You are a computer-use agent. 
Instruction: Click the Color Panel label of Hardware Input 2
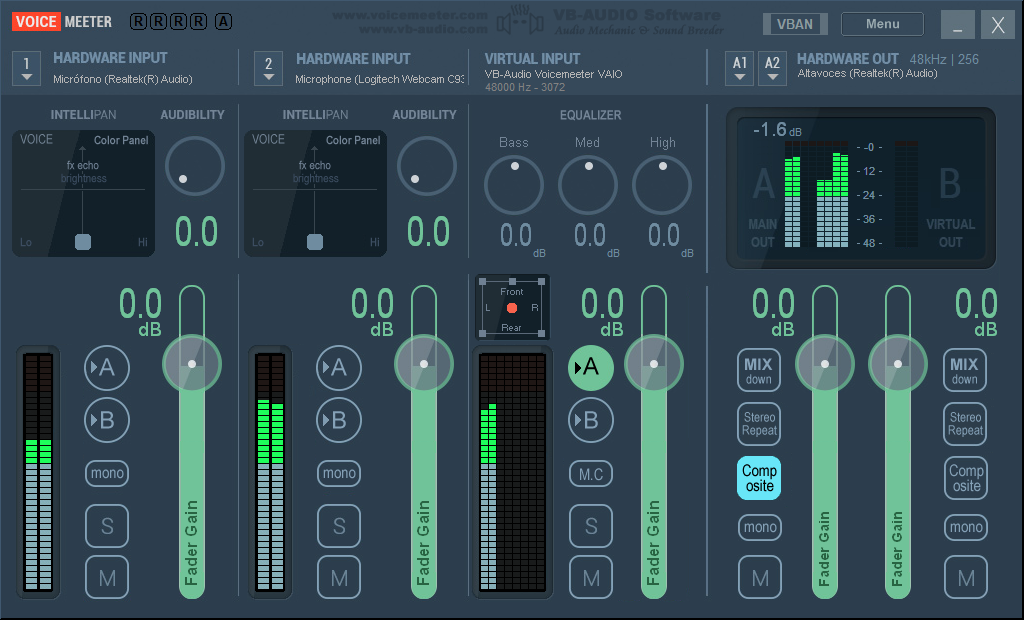pyautogui.click(x=353, y=140)
